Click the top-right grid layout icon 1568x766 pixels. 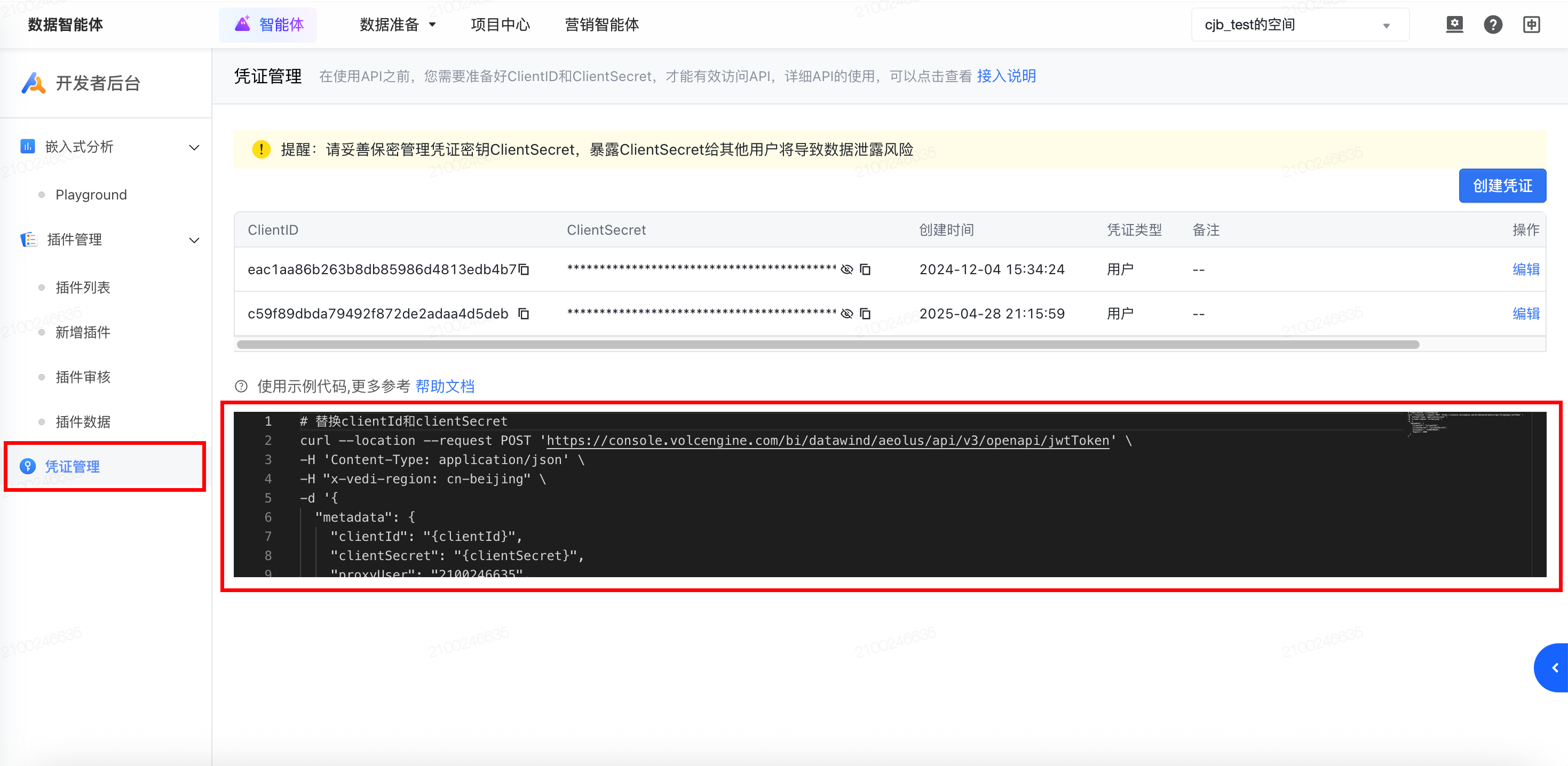[x=1532, y=25]
